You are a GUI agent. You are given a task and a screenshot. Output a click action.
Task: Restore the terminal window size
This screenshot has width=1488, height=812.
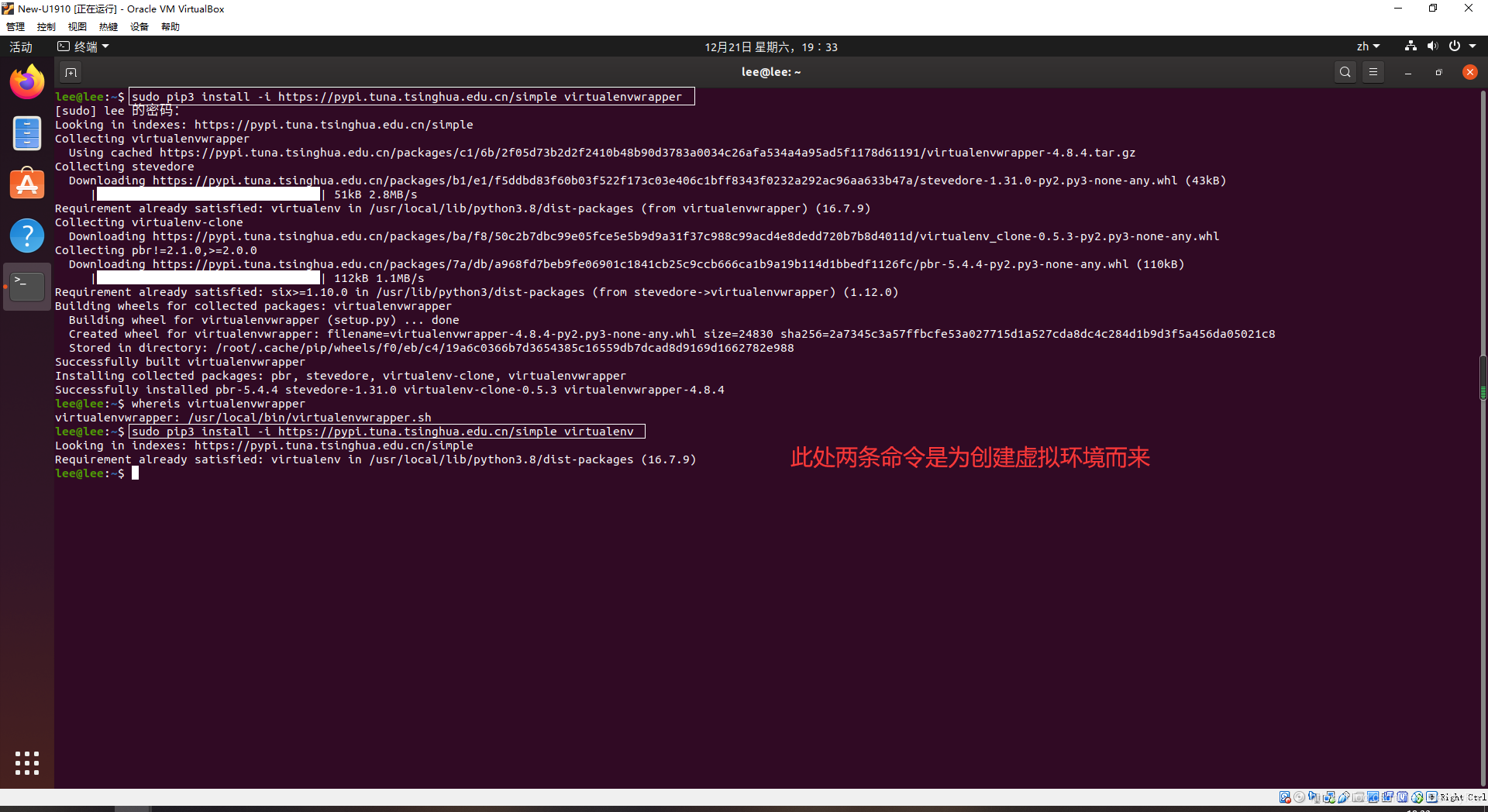(1438, 72)
